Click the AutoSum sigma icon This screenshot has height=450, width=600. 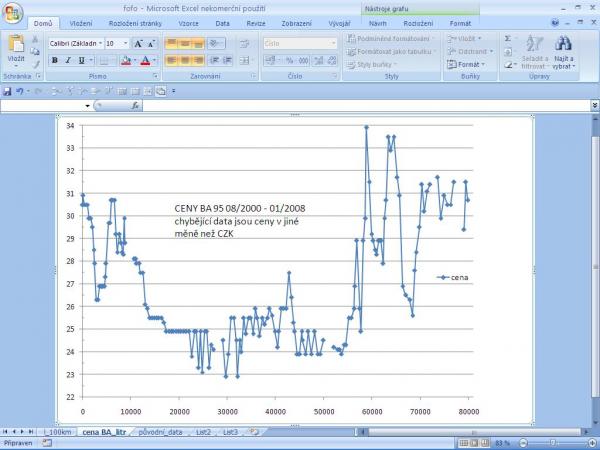click(507, 38)
